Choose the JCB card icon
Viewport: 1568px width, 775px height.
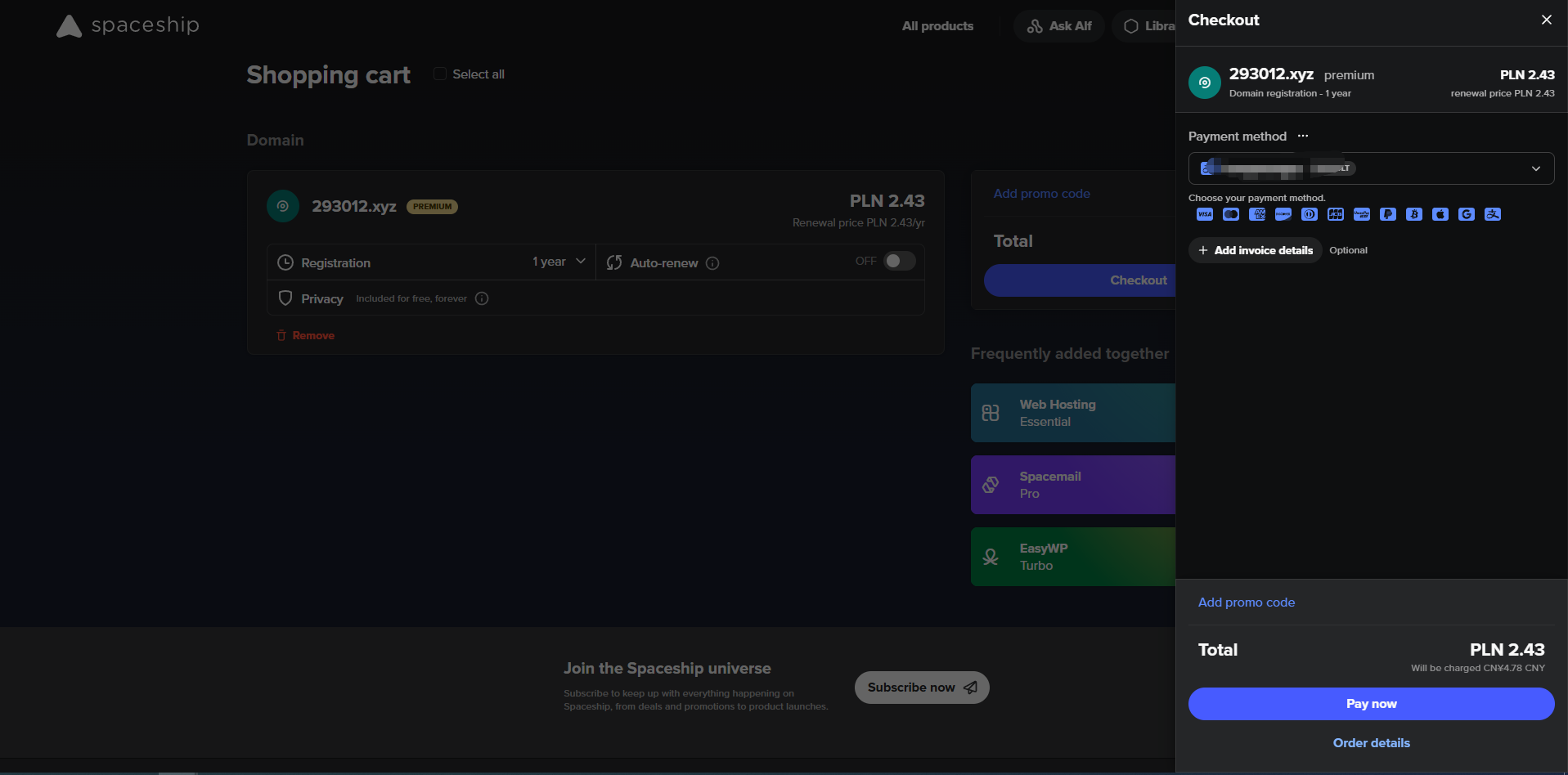click(1336, 214)
